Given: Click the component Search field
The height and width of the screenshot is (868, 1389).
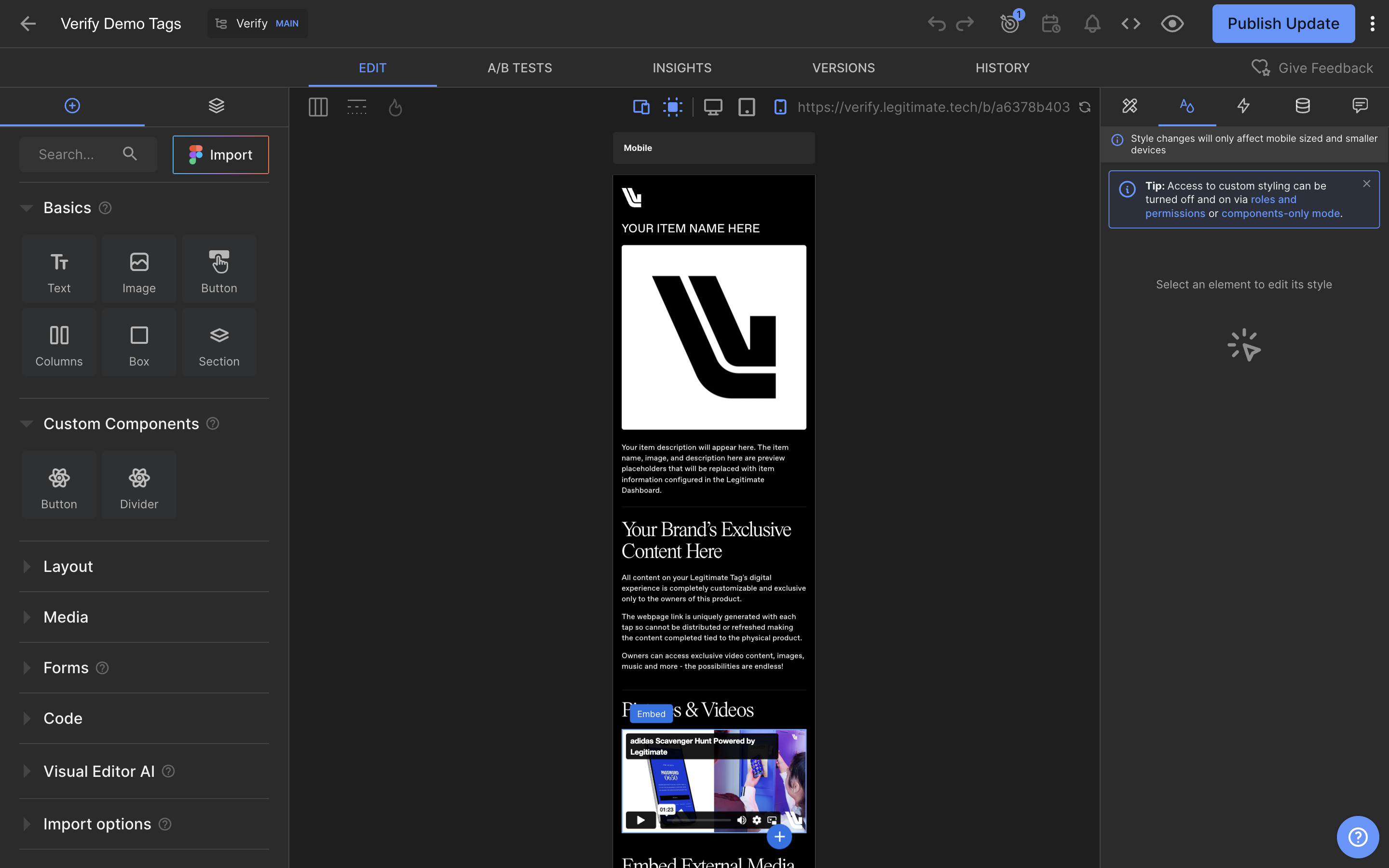Looking at the screenshot, I should pyautogui.click(x=88, y=154).
